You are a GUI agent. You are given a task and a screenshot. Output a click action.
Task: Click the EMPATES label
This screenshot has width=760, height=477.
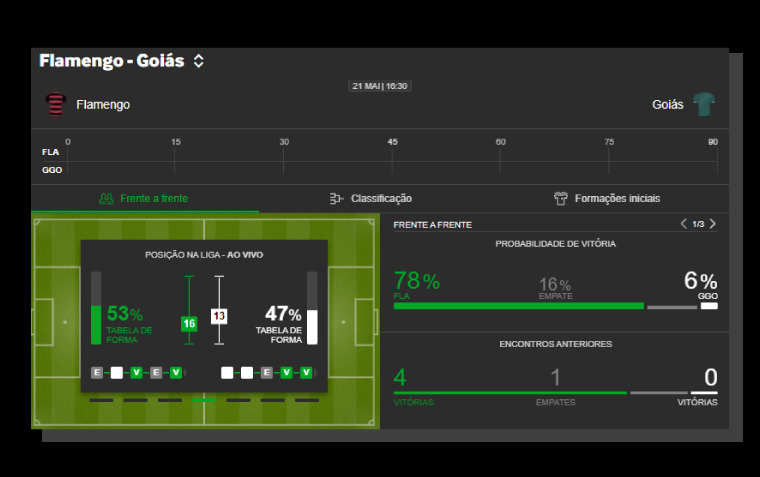tap(555, 402)
